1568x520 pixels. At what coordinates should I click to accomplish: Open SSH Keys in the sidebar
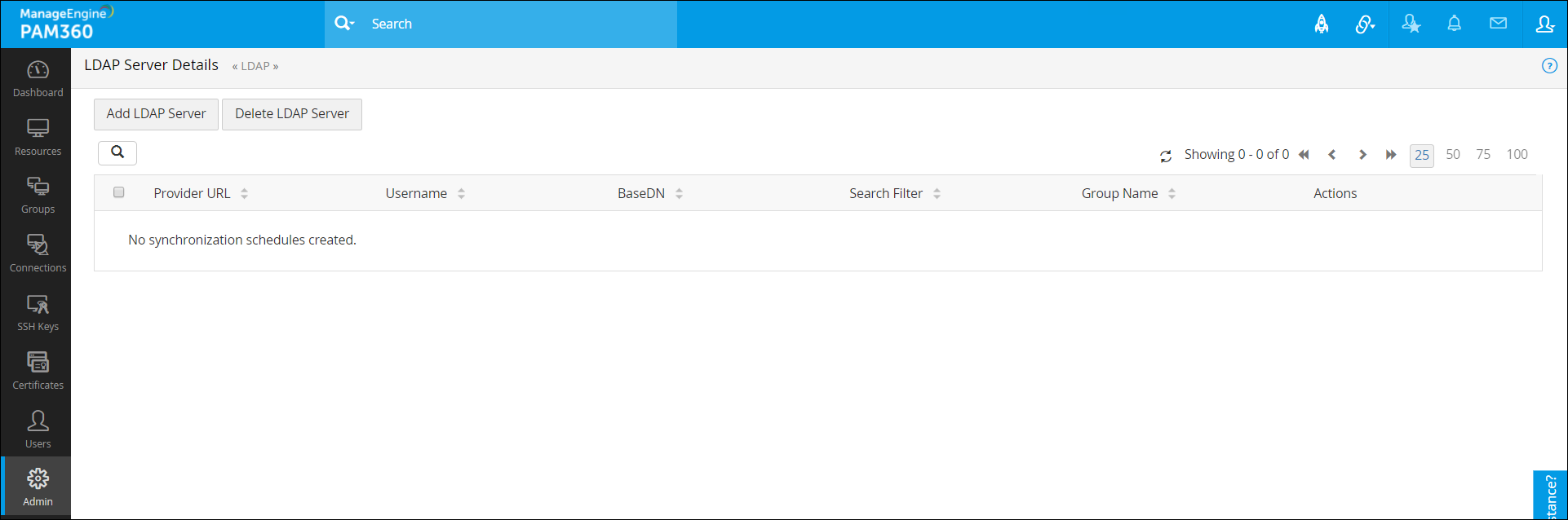pyautogui.click(x=38, y=313)
